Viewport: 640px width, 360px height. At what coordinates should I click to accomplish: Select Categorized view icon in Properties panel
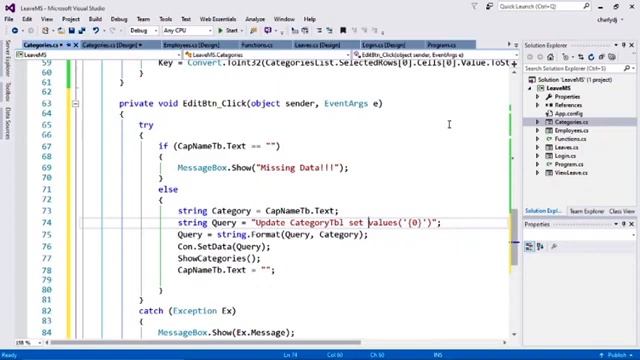[529, 247]
